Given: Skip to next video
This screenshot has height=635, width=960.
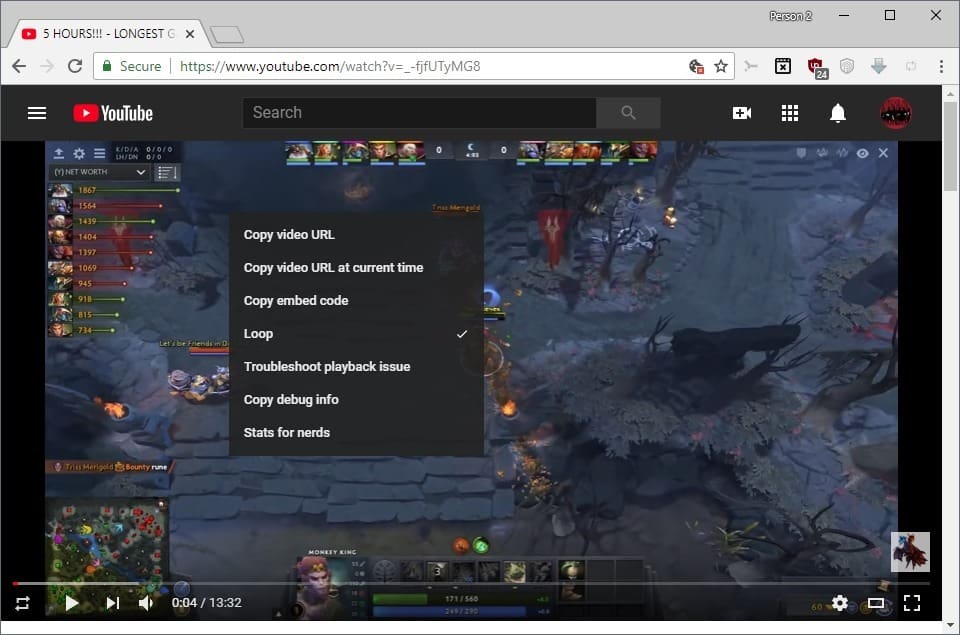Looking at the screenshot, I should [113, 603].
